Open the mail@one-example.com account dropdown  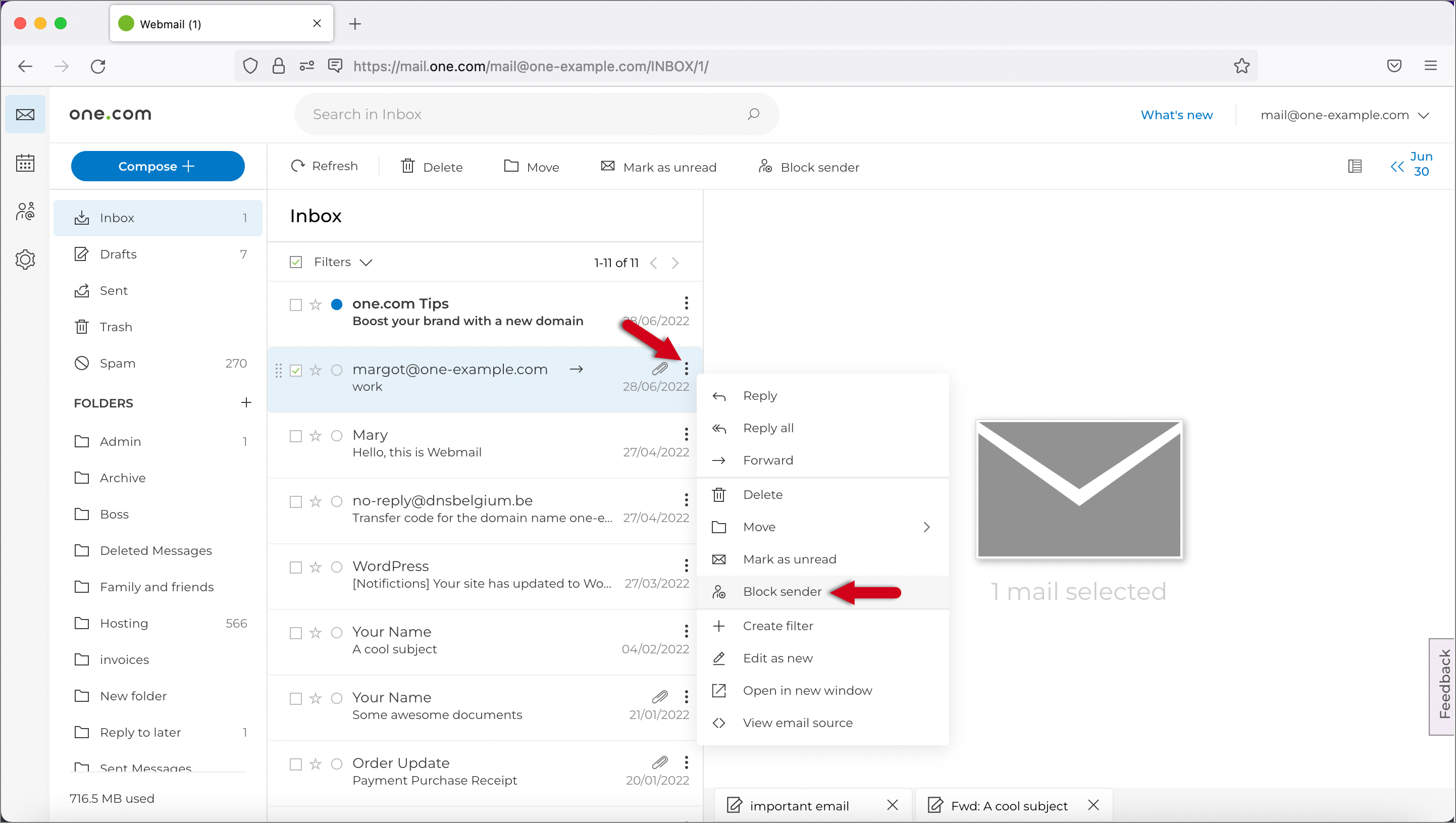[x=1344, y=114]
